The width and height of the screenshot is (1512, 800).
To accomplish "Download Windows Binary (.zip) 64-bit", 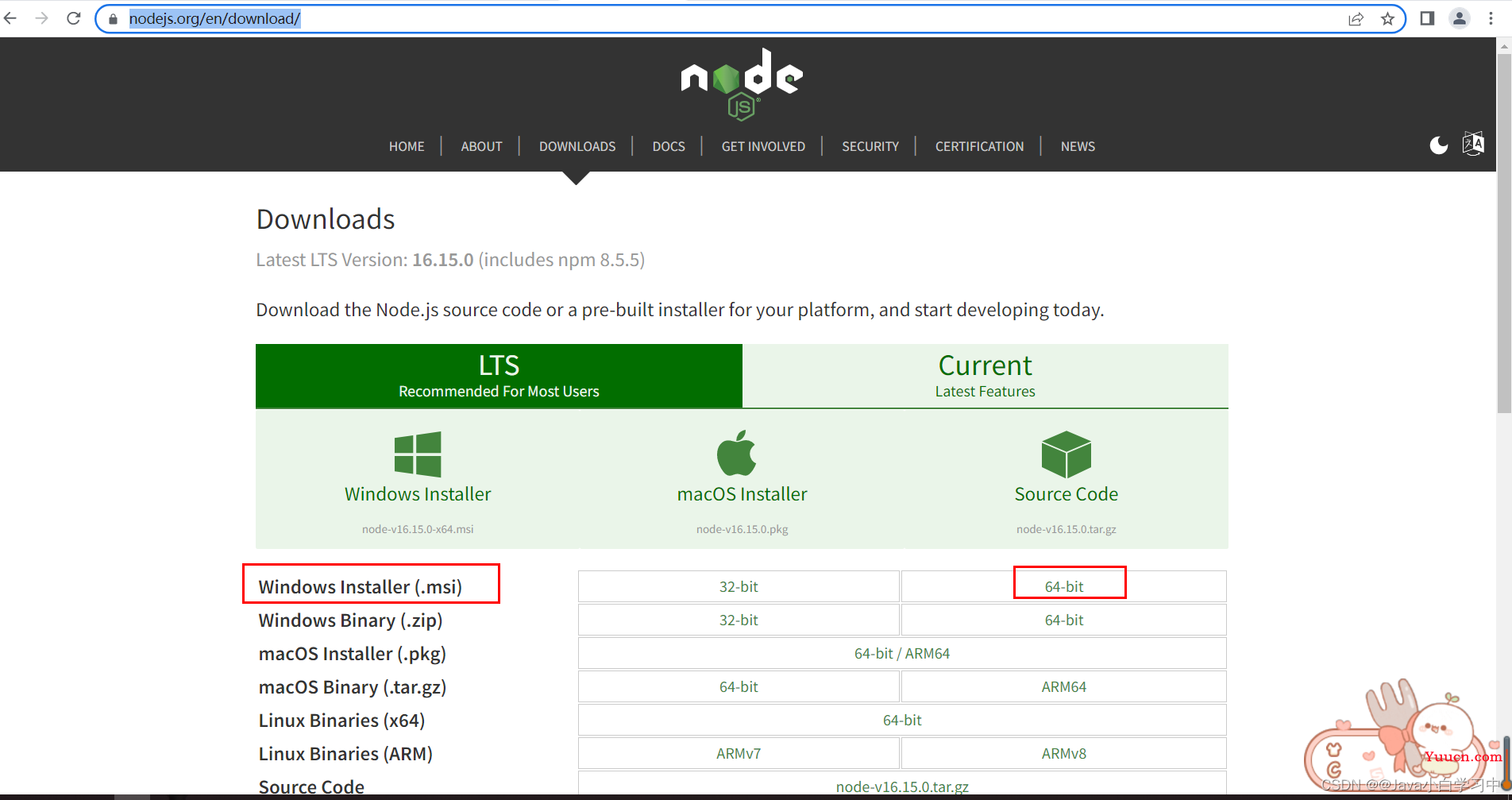I will point(1064,620).
